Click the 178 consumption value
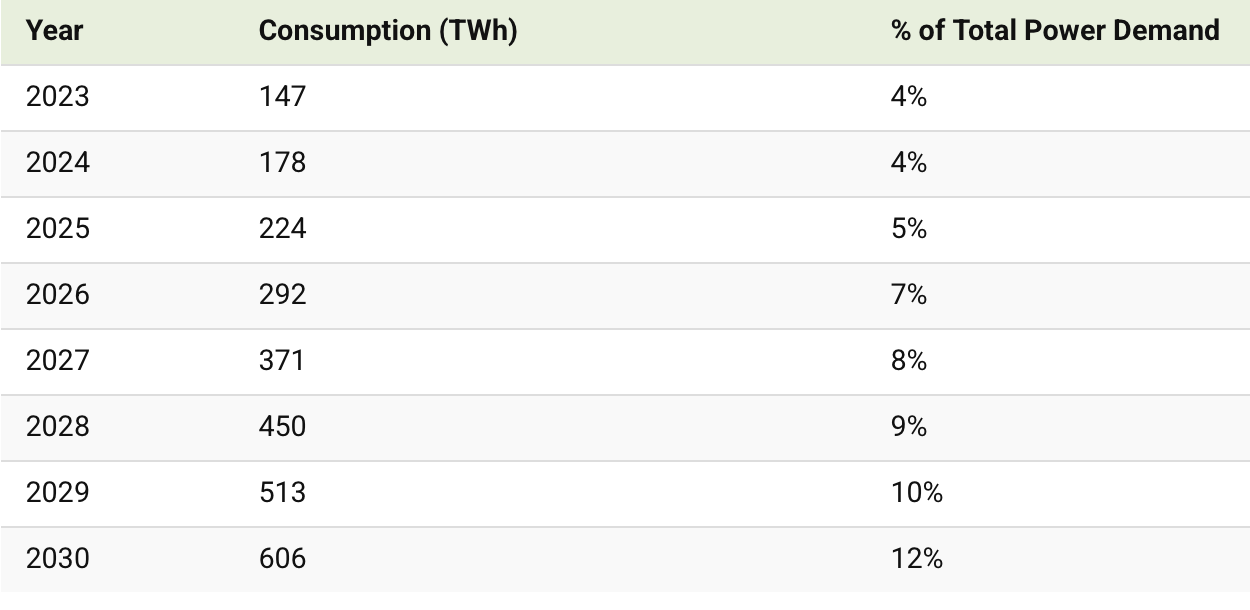Viewport: 1250px width, 610px height. coord(282,163)
